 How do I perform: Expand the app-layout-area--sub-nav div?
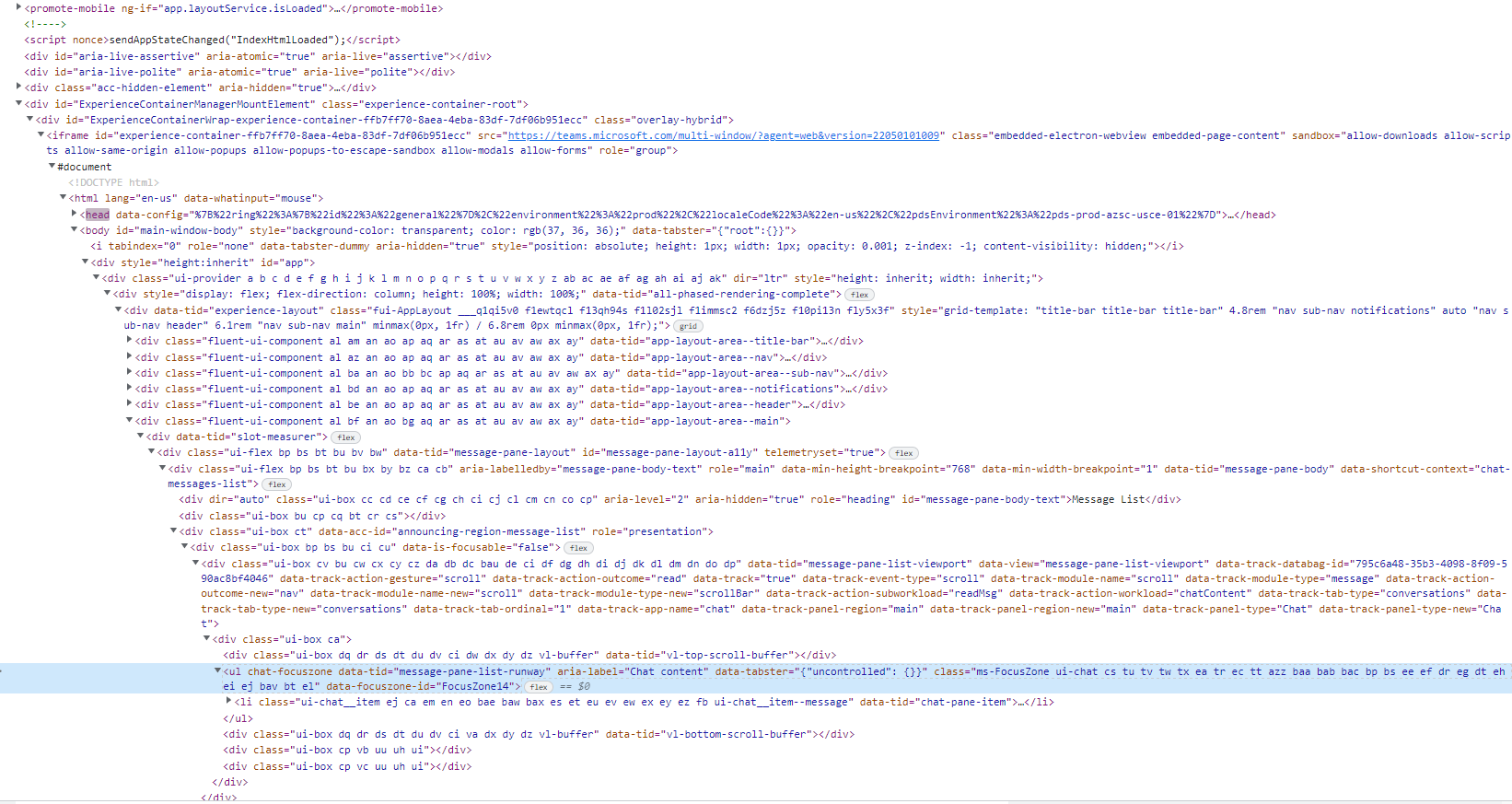pos(130,372)
